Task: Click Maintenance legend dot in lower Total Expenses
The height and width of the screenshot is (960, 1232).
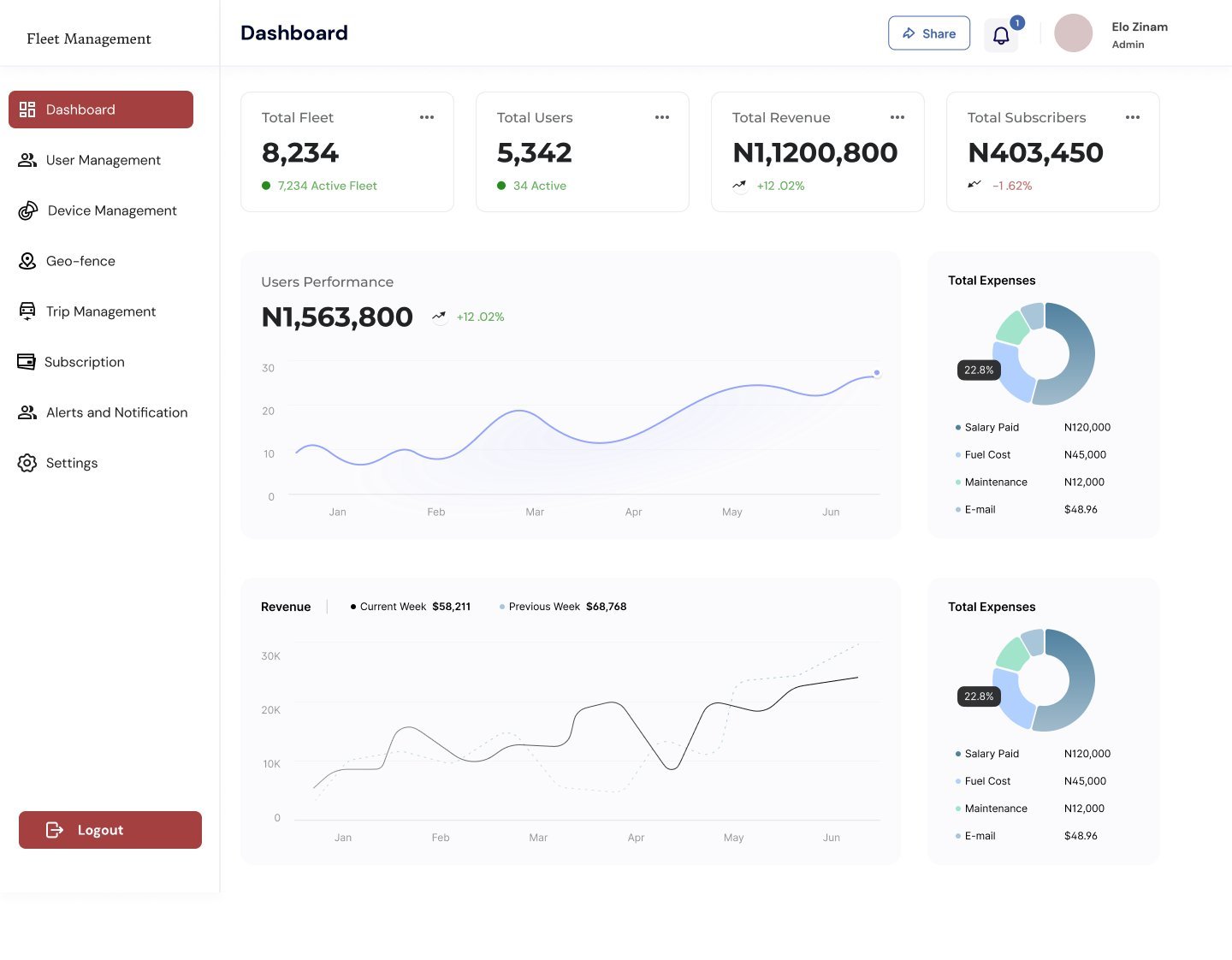Action: (958, 809)
